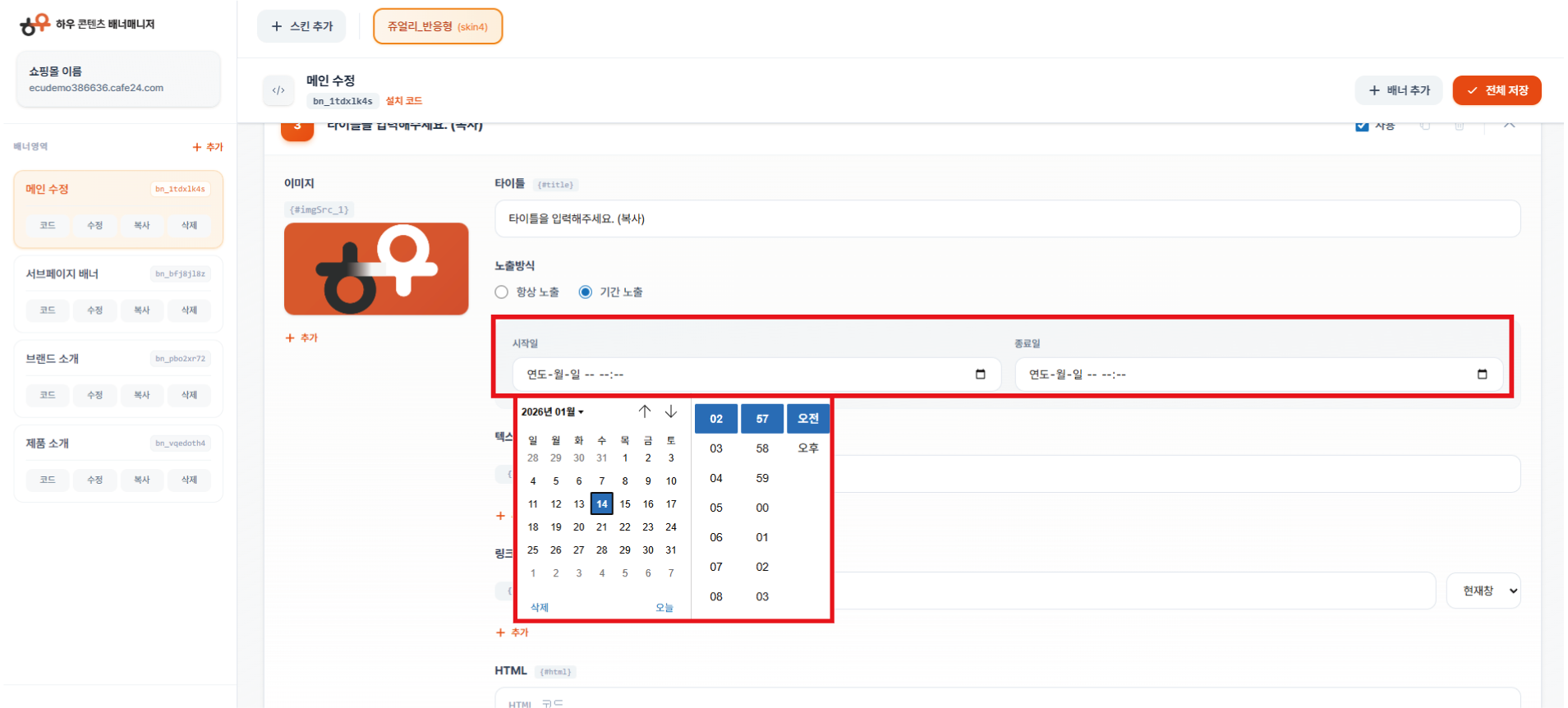Click the code bracket icon beside 메인 수정
Screen dimensions: 1568x708
click(278, 90)
